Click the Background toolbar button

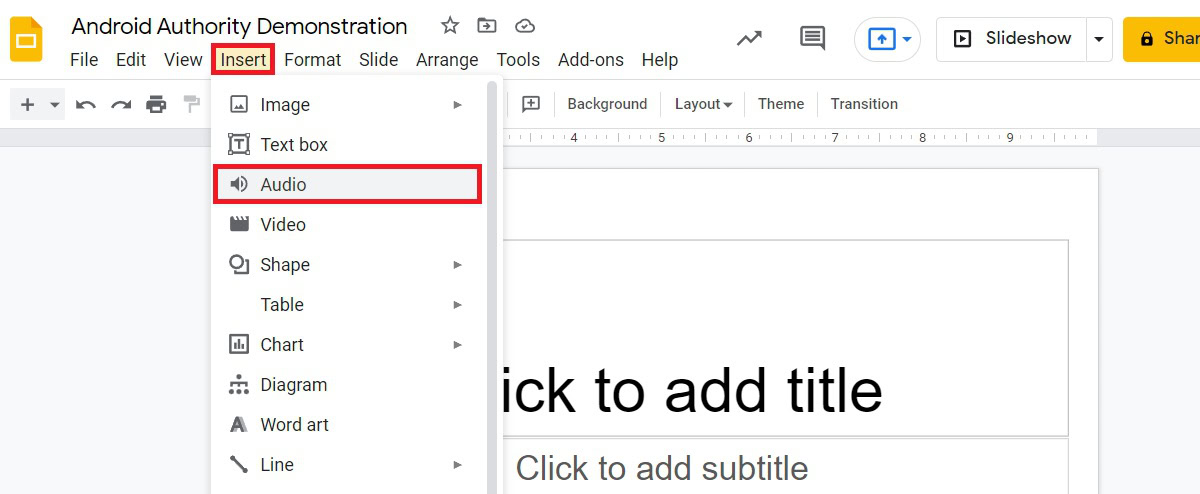tap(607, 104)
